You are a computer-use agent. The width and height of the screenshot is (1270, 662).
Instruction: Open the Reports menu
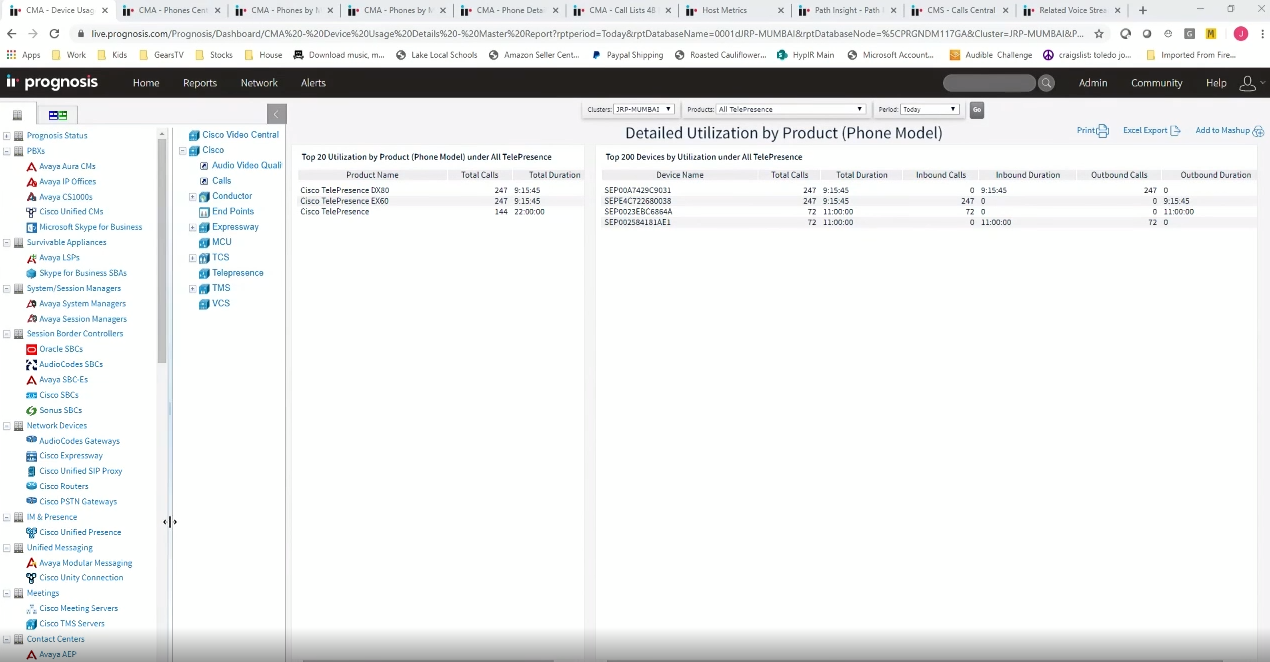[200, 83]
